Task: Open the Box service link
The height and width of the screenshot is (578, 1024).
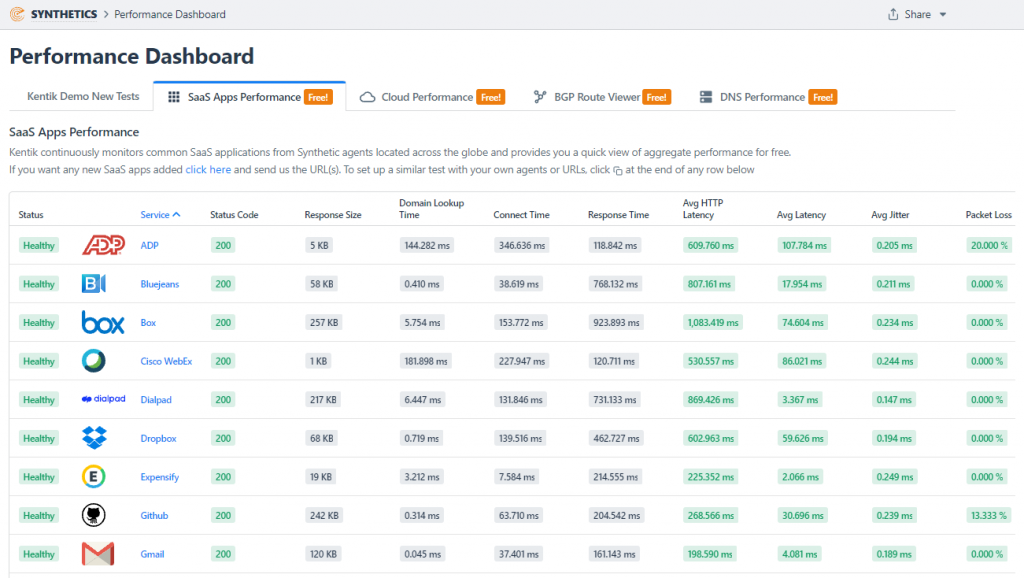Action: click(x=148, y=323)
